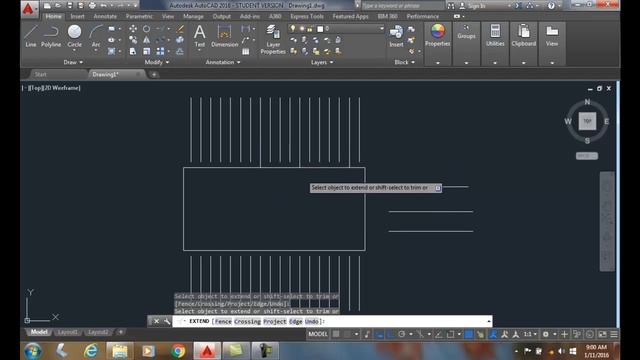Screen dimensions: 640x360
Task: Open the Annotate ribbon tab
Action: coord(105,16)
